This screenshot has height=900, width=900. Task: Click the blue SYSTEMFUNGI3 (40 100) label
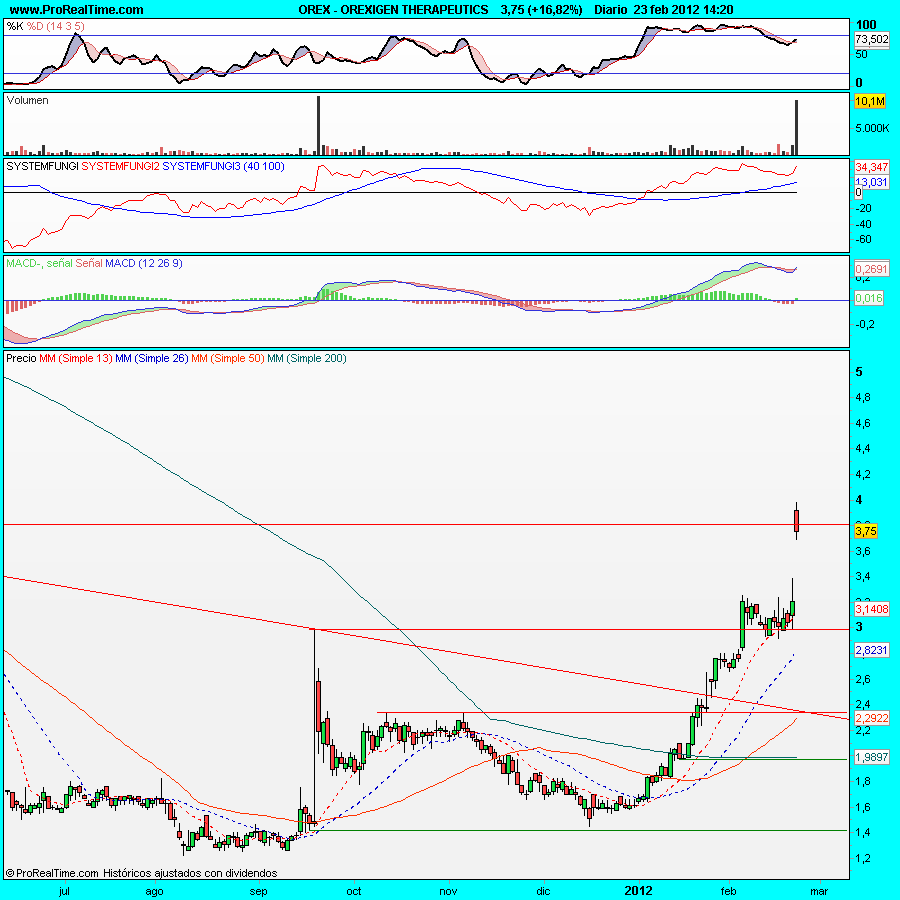tap(223, 166)
